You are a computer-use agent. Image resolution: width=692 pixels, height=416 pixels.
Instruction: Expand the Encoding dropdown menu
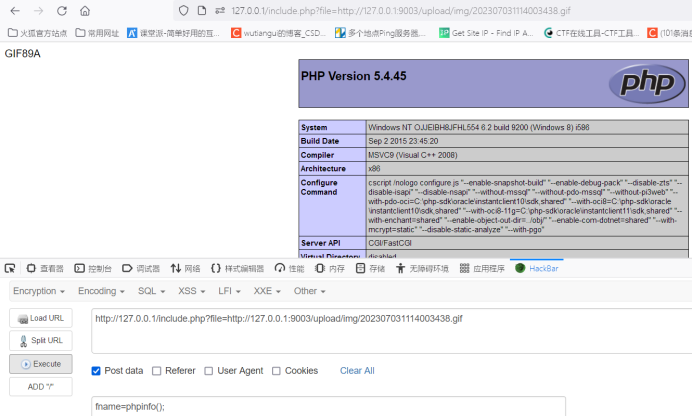point(101,291)
